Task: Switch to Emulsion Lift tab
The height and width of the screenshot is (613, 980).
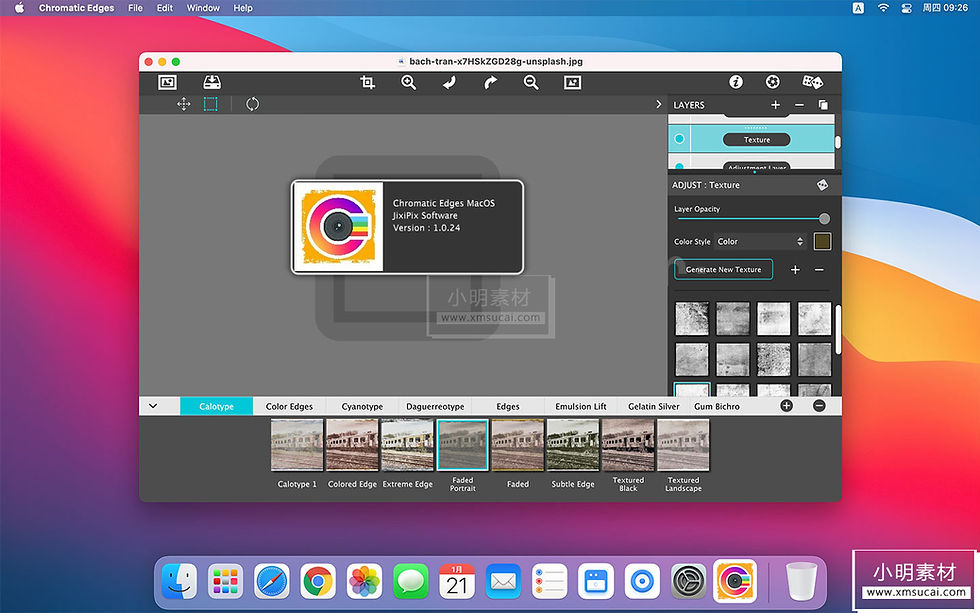Action: (581, 406)
